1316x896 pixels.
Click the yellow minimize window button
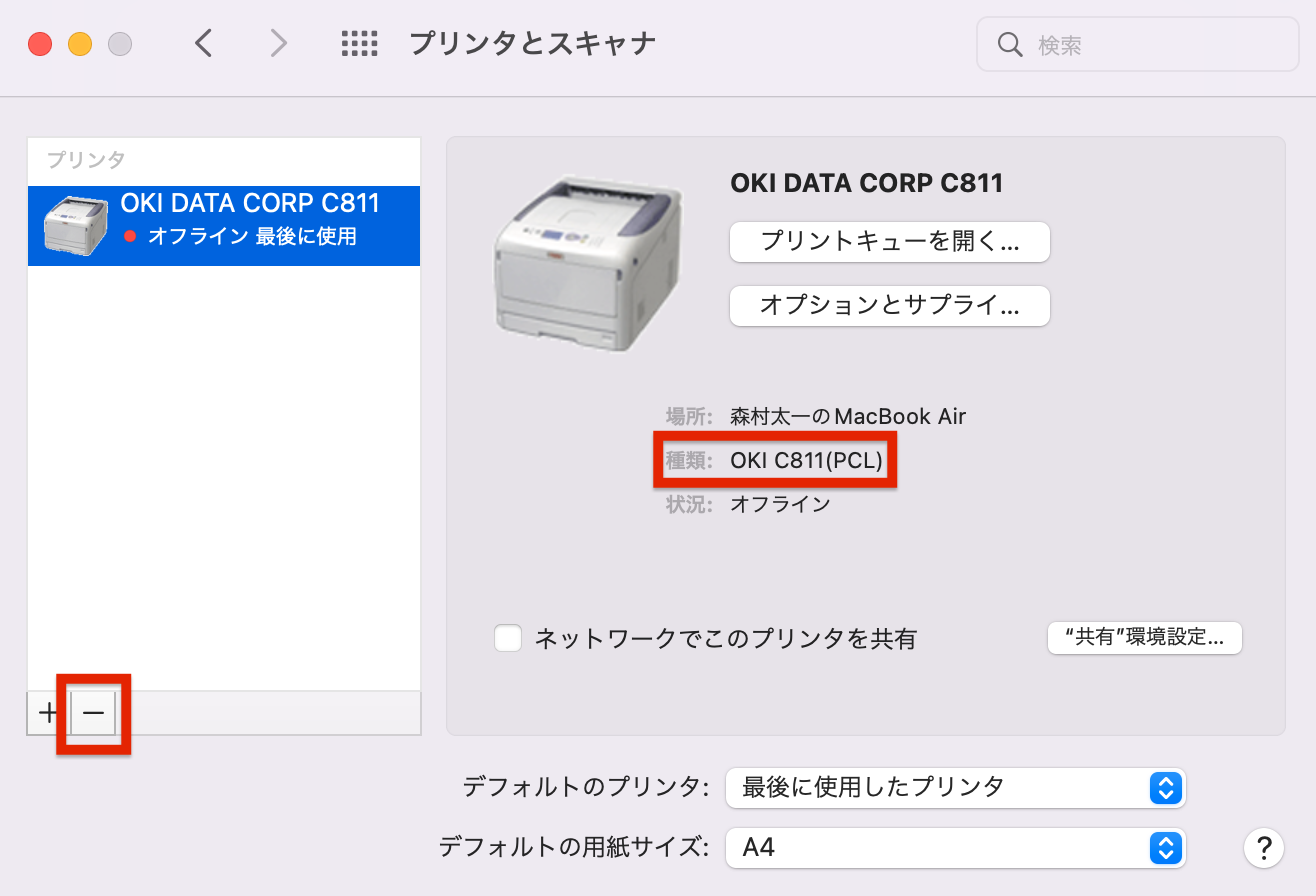coord(80,44)
